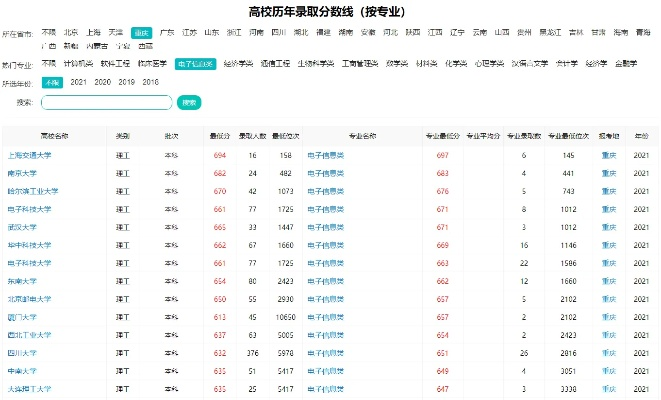Choose year 2018 filter
The width and height of the screenshot is (661, 400).
(x=150, y=82)
